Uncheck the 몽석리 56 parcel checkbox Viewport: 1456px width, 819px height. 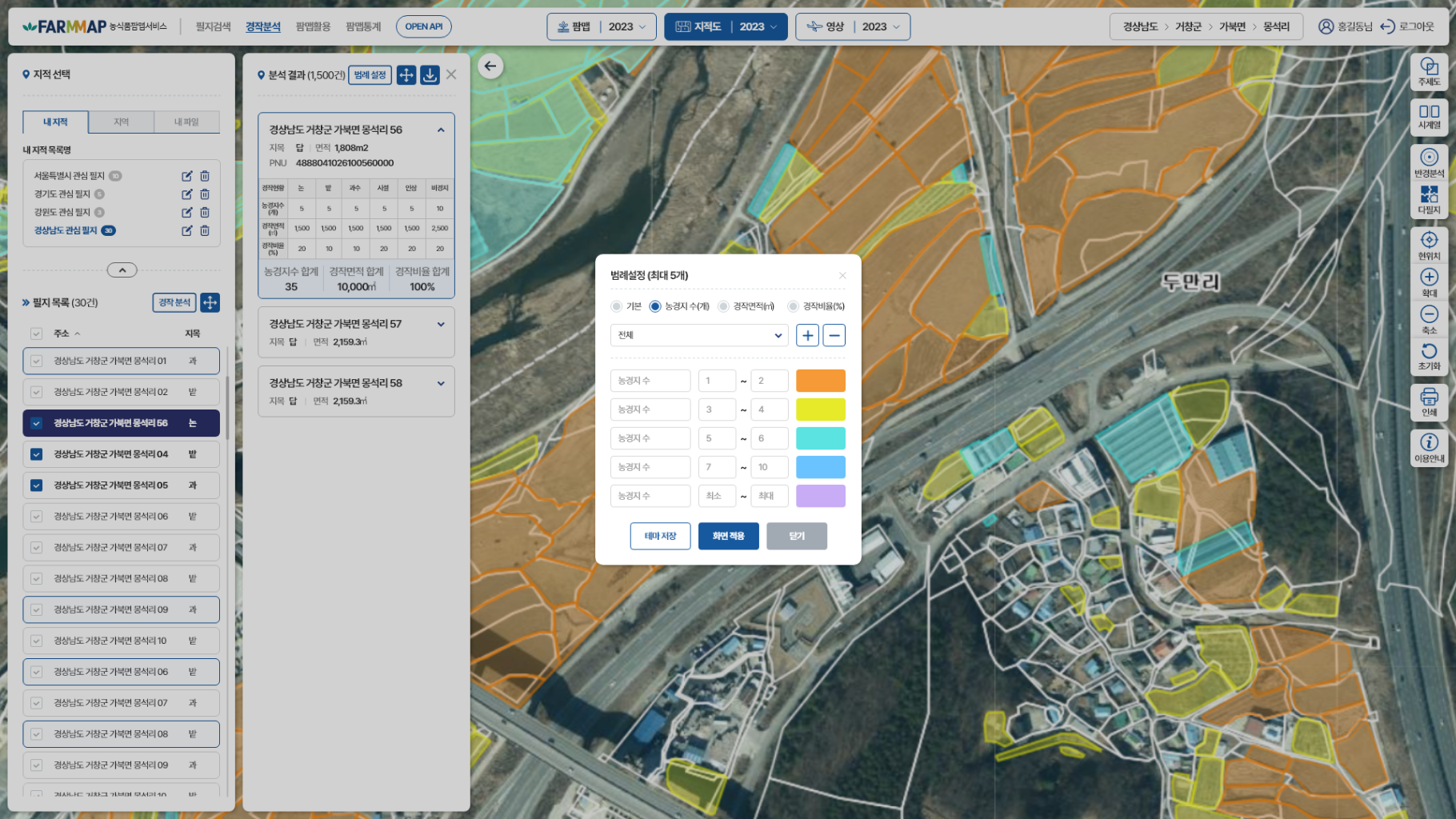click(36, 423)
